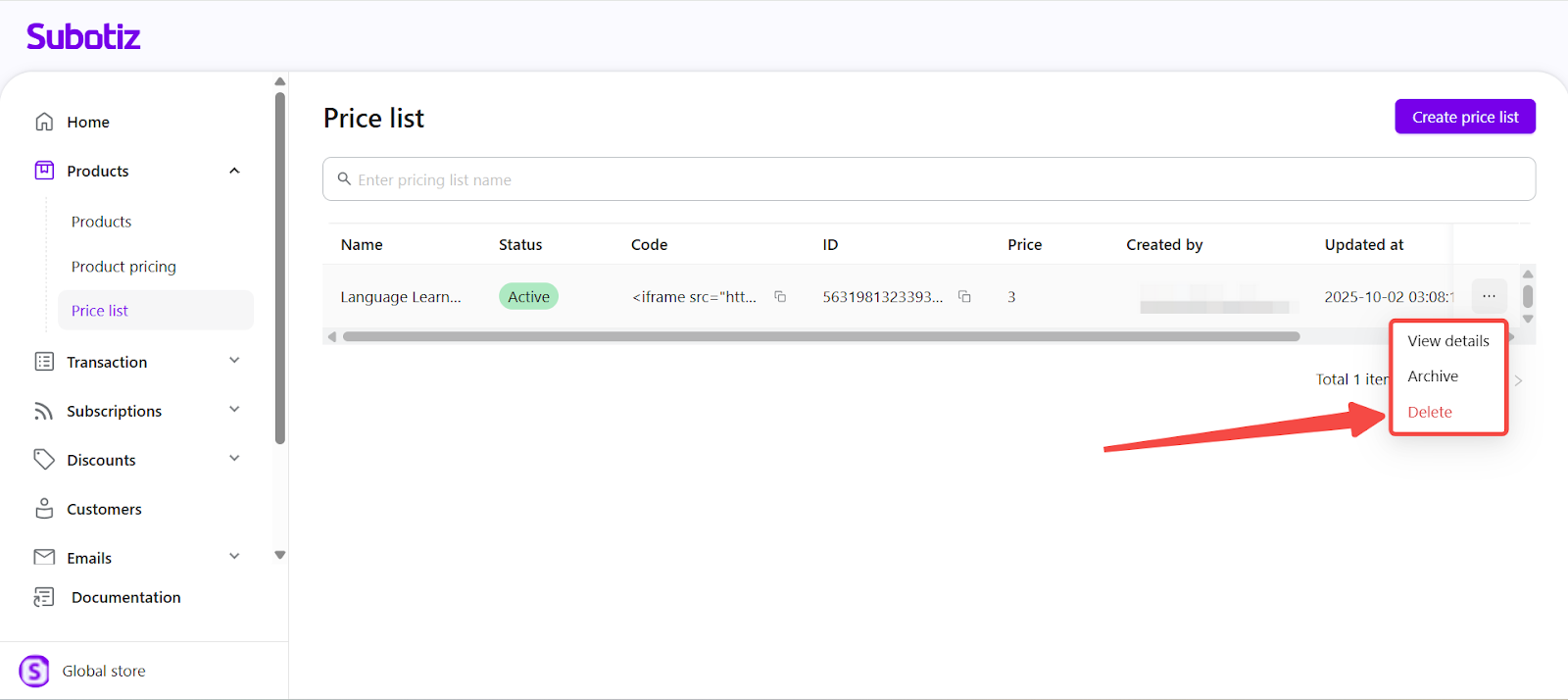Click the Home icon in sidebar
Viewport: 1568px width, 700px height.
[x=44, y=122]
